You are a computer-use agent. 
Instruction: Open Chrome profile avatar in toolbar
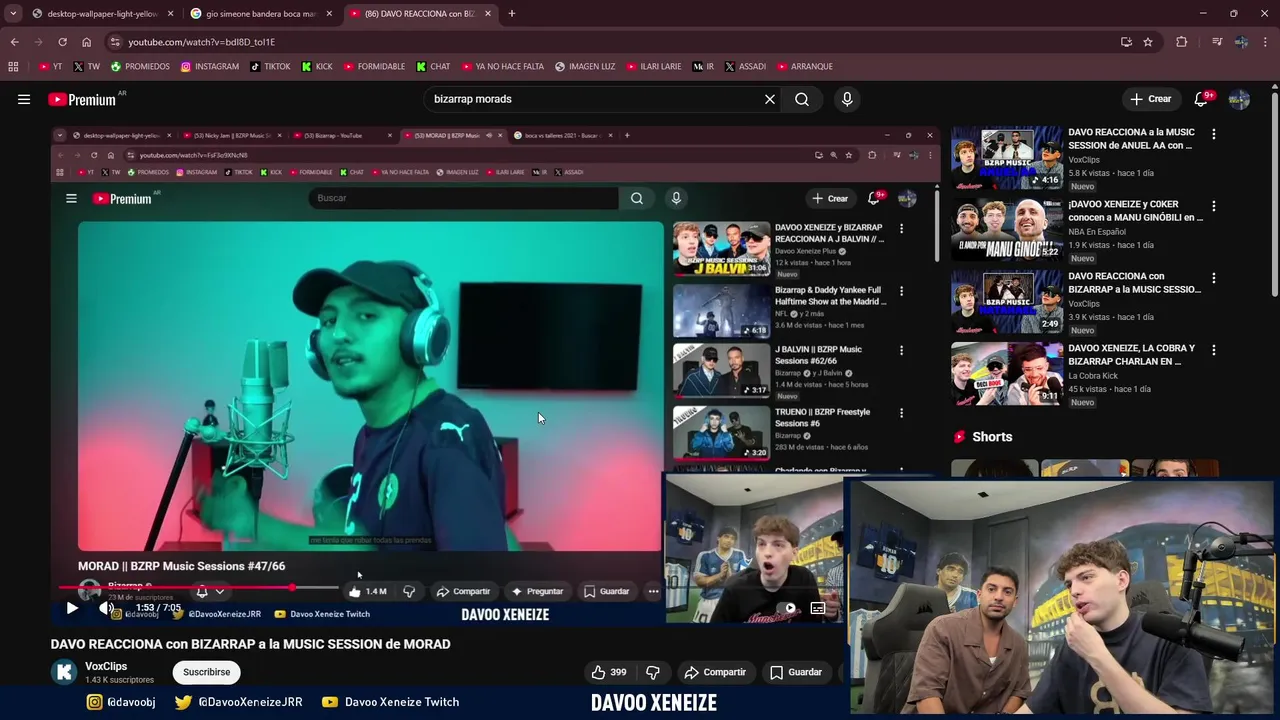[x=1241, y=42]
